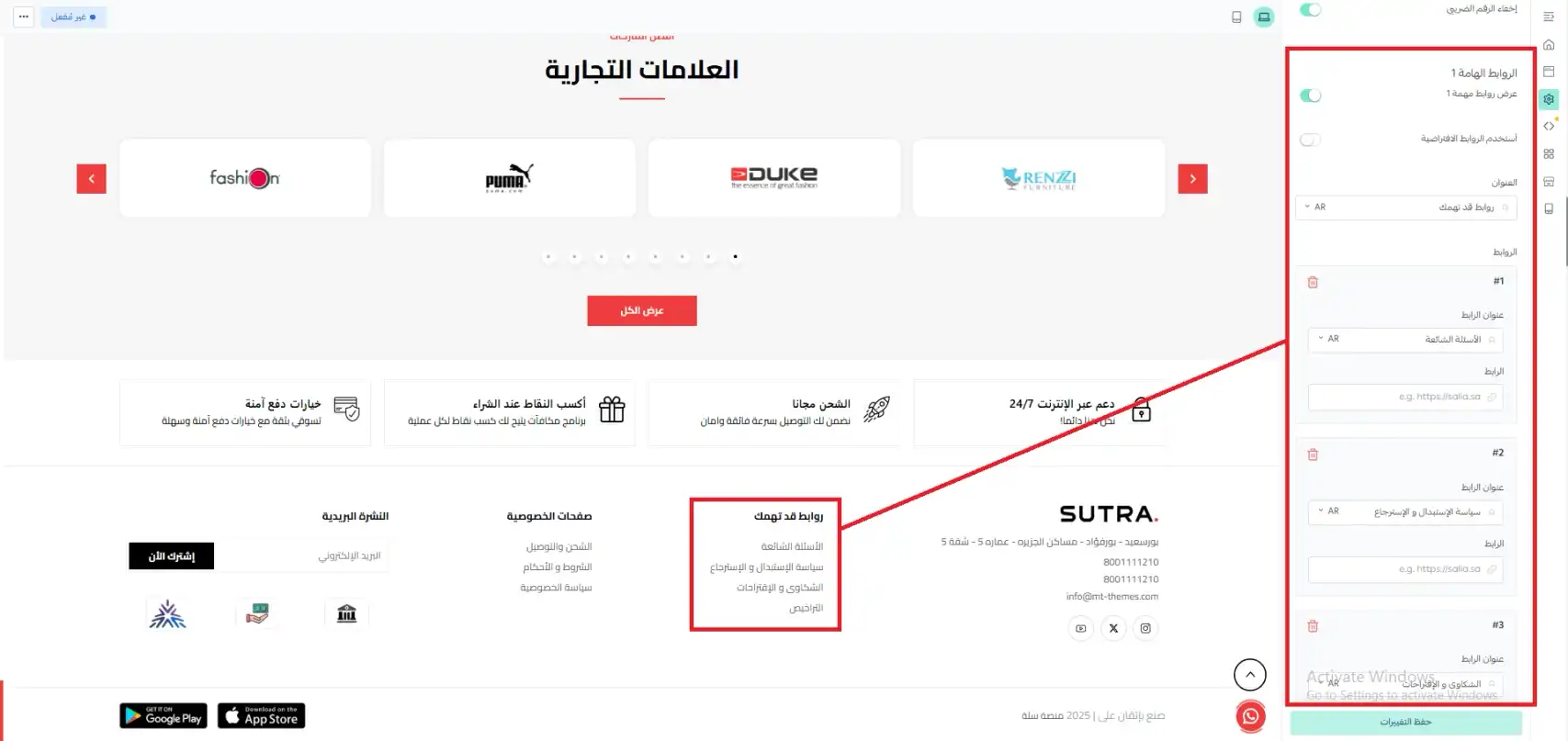The width and height of the screenshot is (1568, 741).
Task: Open the three-dots menu at top left
Action: tap(24, 17)
